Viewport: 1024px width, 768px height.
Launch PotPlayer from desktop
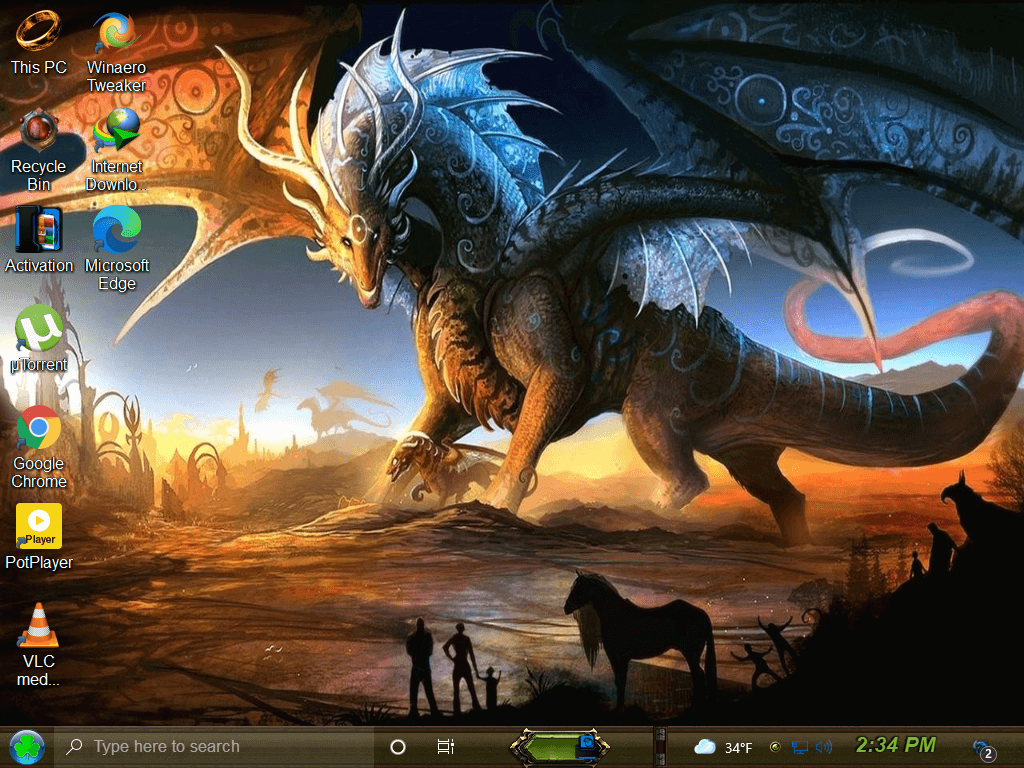click(39, 537)
